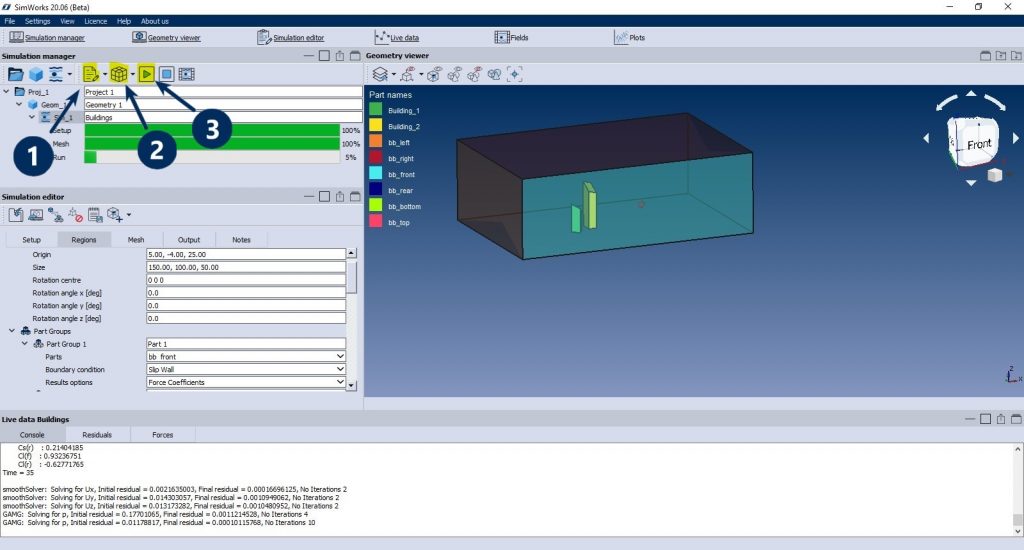Open the Licence menu
This screenshot has height=550, width=1024.
[x=95, y=21]
